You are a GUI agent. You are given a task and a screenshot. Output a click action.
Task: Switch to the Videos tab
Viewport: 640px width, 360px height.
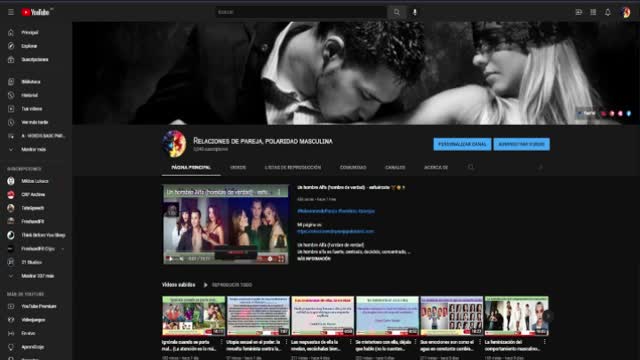pos(238,167)
